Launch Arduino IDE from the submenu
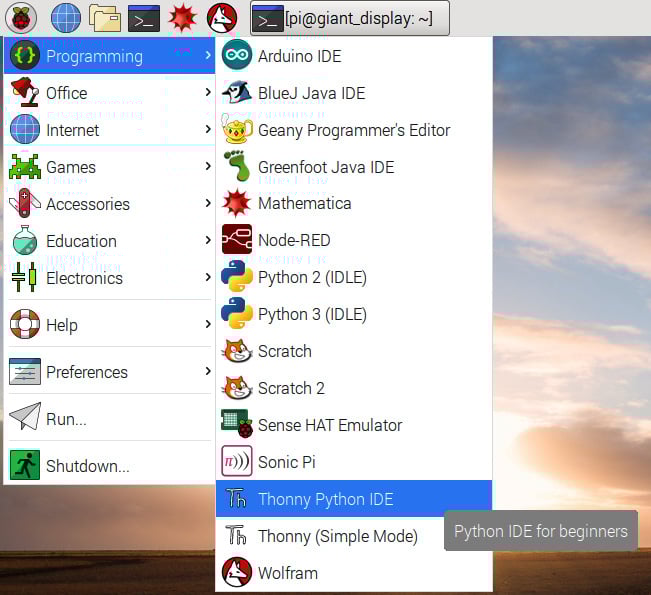651x595 pixels. tap(354, 55)
